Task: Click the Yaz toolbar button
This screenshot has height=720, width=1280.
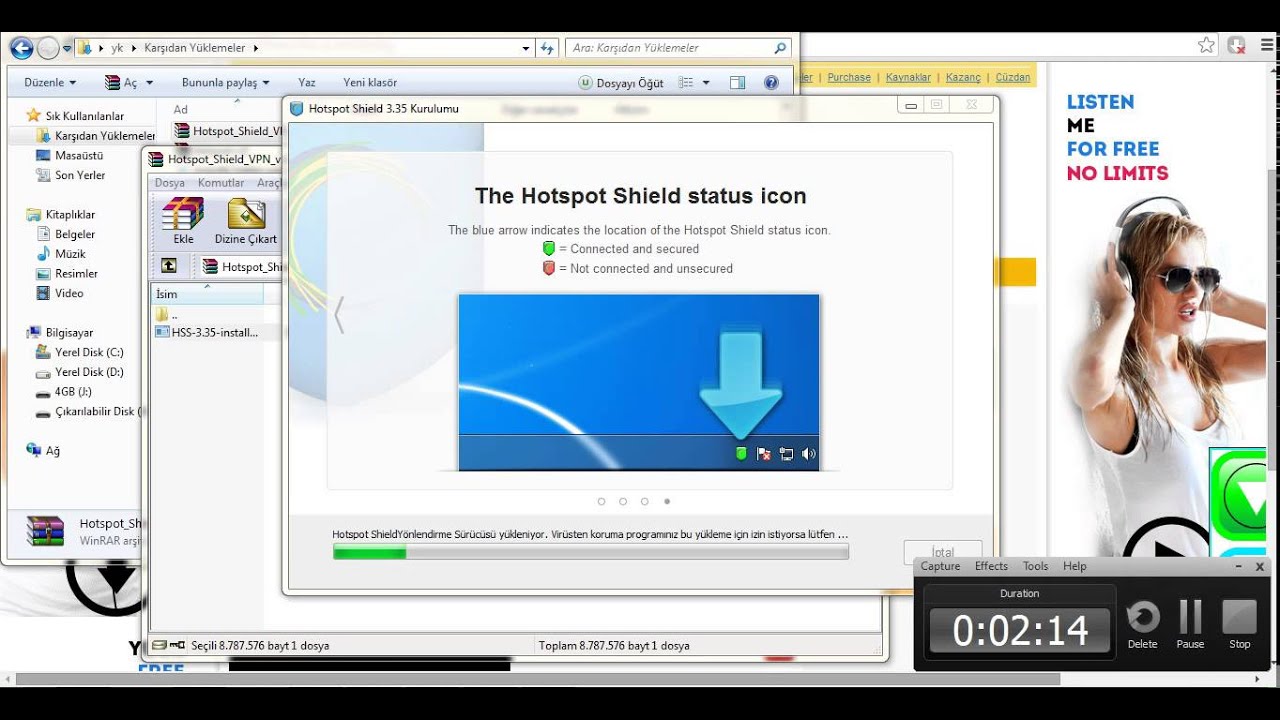Action: 307,83
